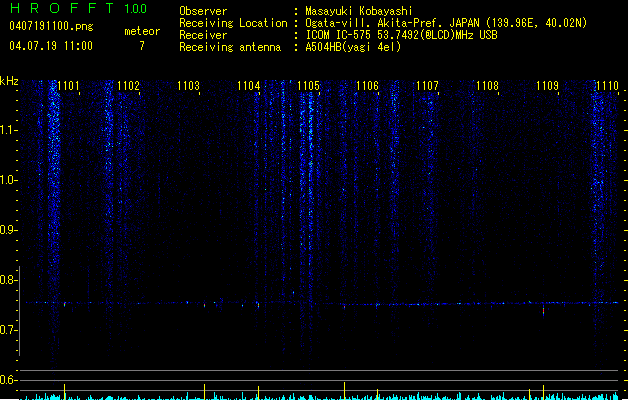Click the HROFFT 1.00 title text
629x400 pixels.
pos(78,8)
